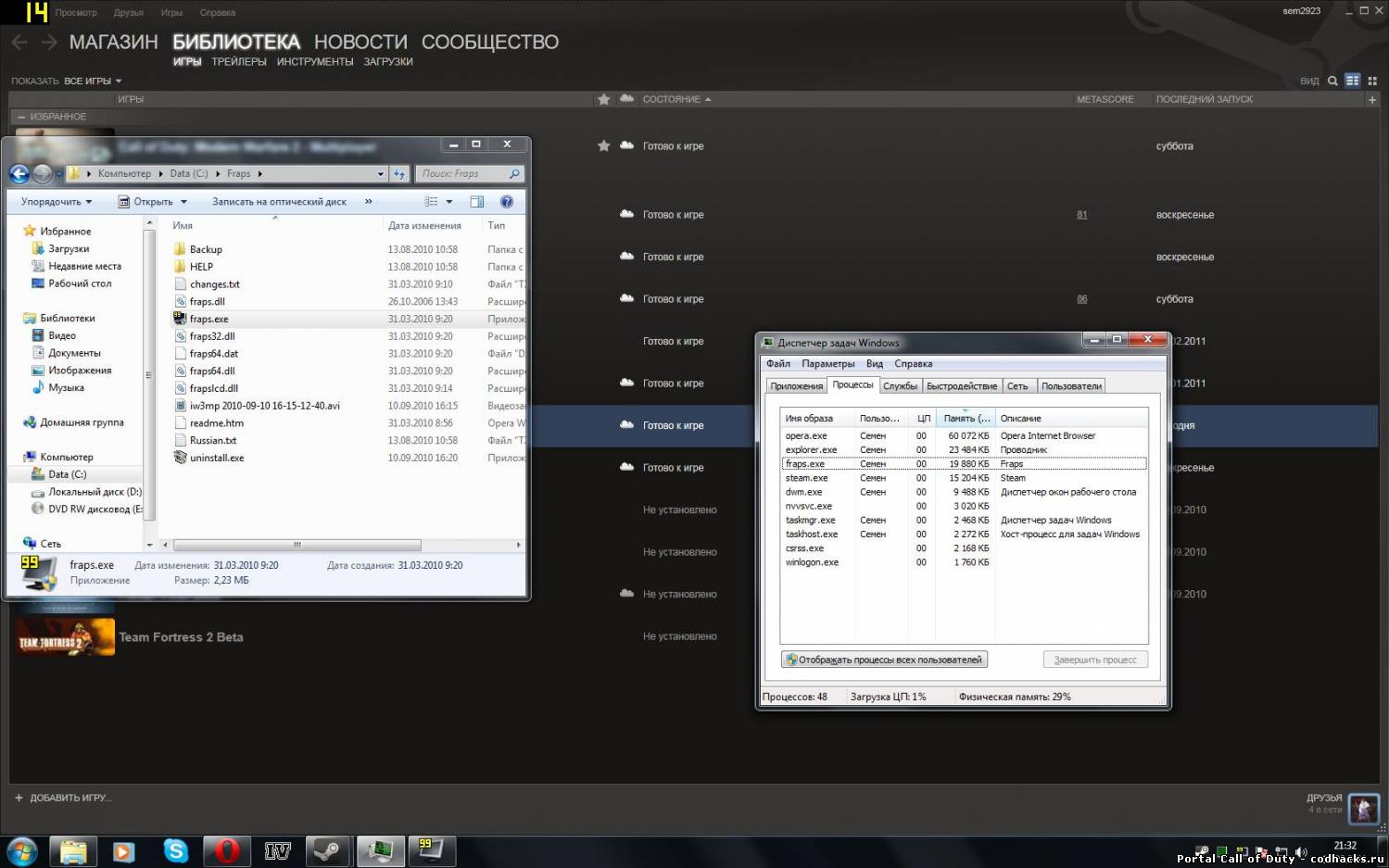Open Steam from taskbar
Screen dimensions: 1389x868
tap(327, 849)
